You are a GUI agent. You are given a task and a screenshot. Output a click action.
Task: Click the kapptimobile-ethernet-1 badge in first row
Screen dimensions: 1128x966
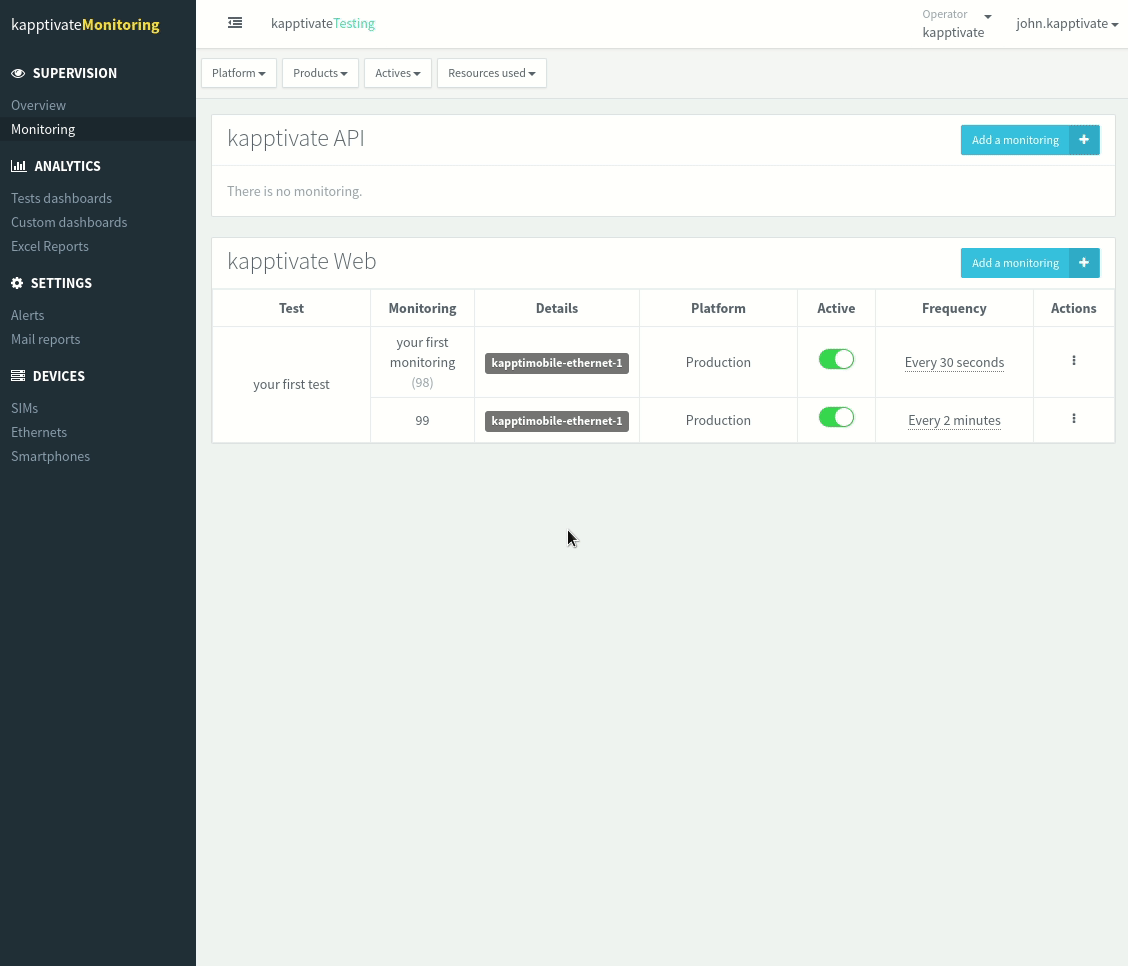(x=557, y=363)
